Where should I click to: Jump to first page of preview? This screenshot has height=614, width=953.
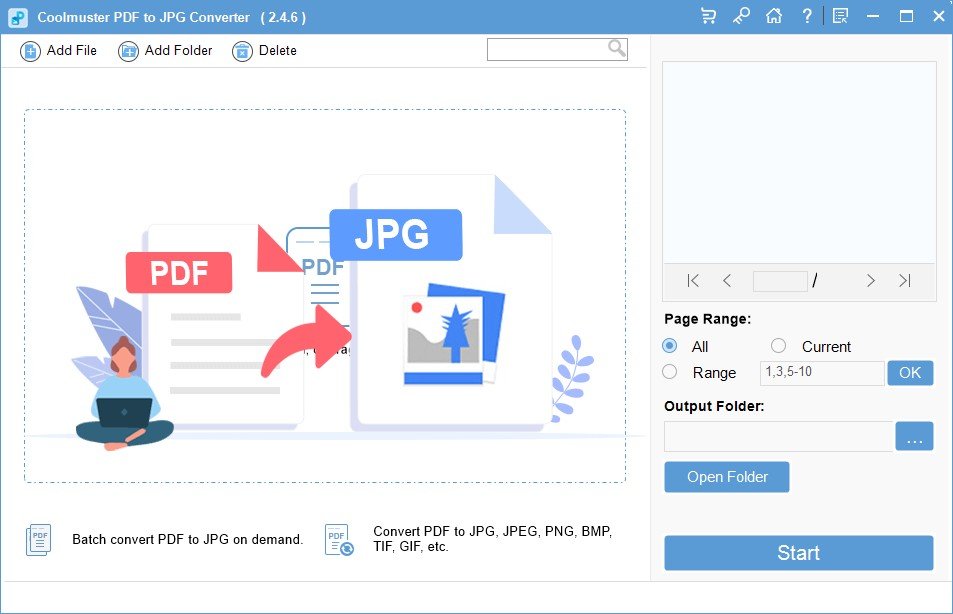(x=693, y=281)
